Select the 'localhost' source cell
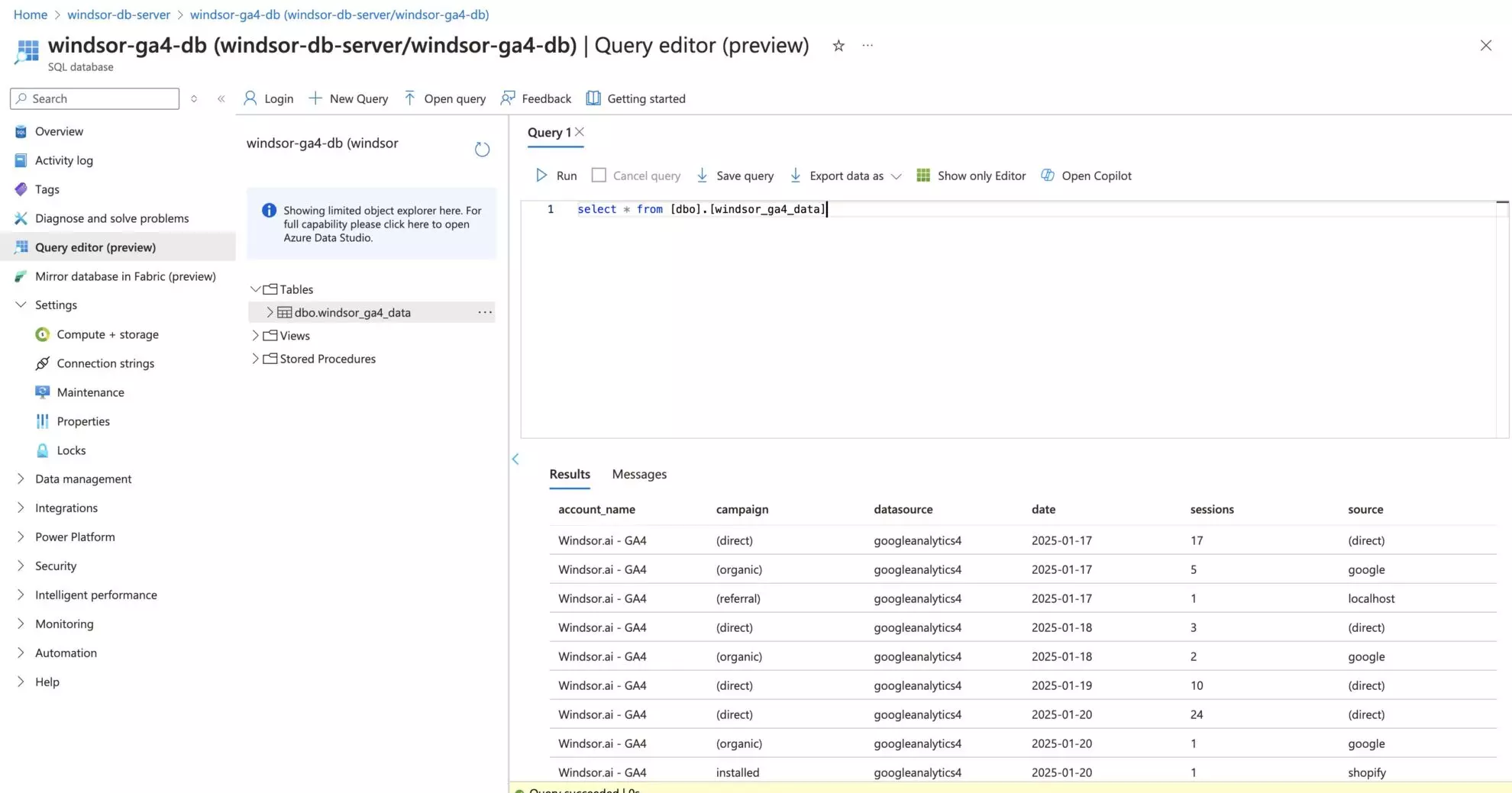Viewport: 1512px width, 793px height. point(1371,598)
